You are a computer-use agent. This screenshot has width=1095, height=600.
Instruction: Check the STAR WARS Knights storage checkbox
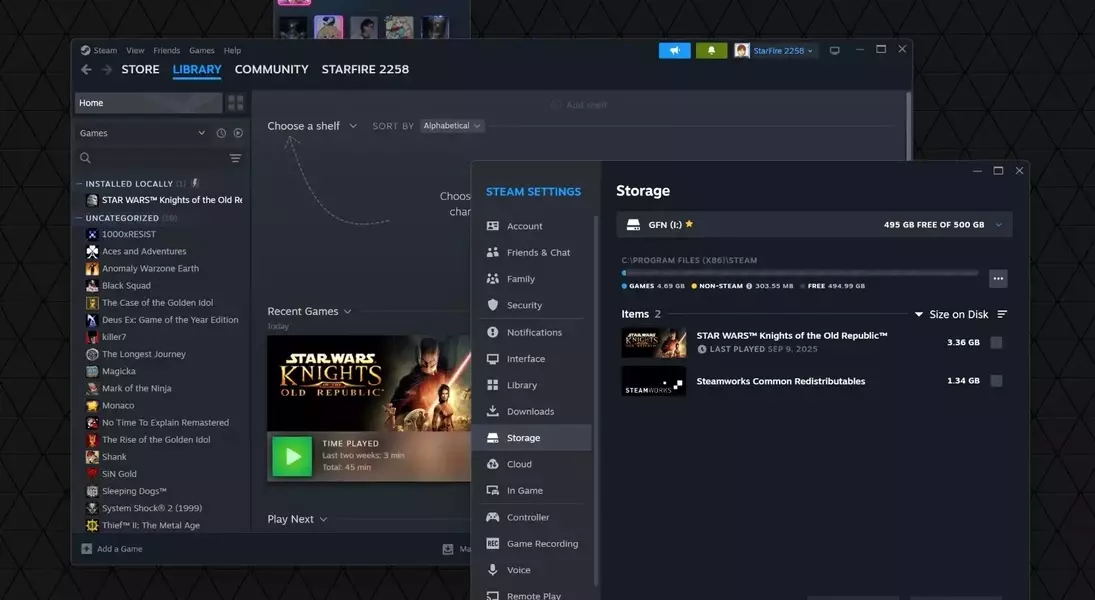(x=995, y=342)
